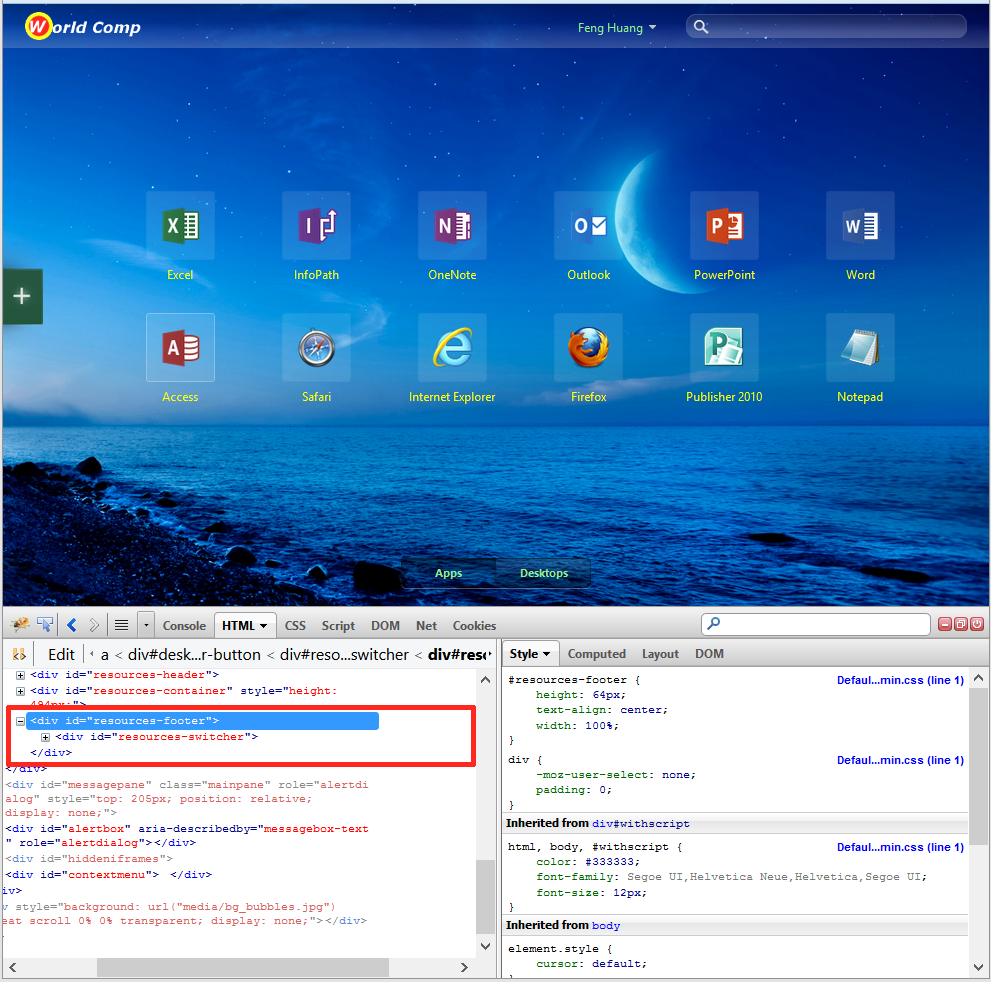The height and width of the screenshot is (982, 991).
Task: Click the Edit button in Firebug
Action: pyautogui.click(x=61, y=654)
